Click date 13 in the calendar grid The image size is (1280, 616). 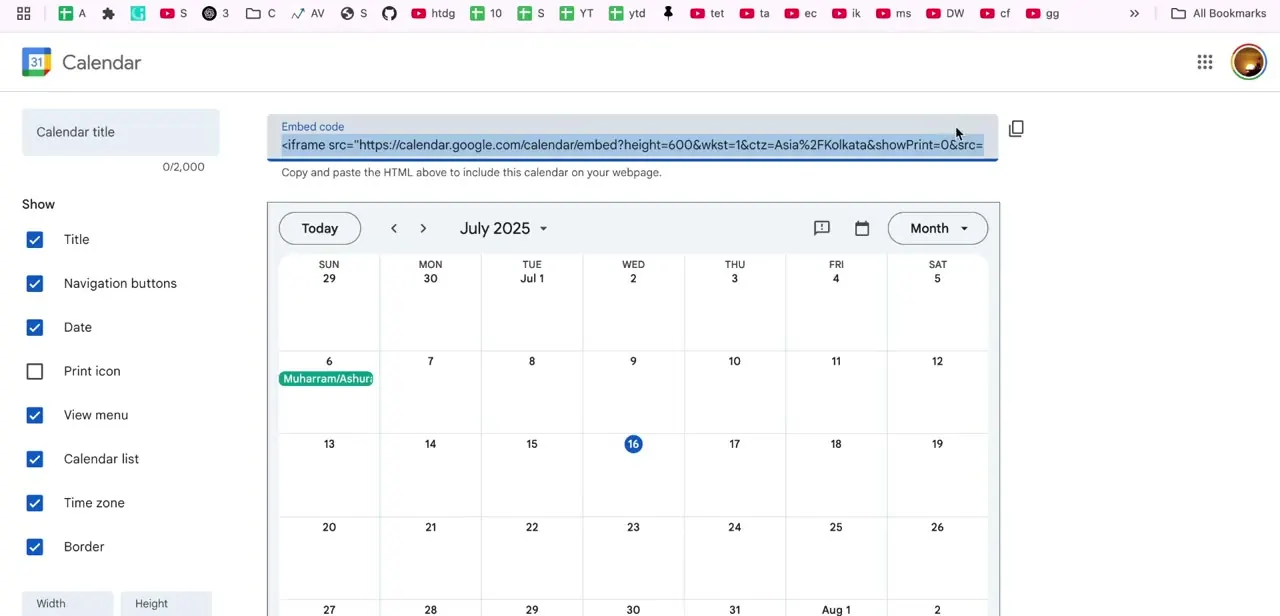coord(329,444)
